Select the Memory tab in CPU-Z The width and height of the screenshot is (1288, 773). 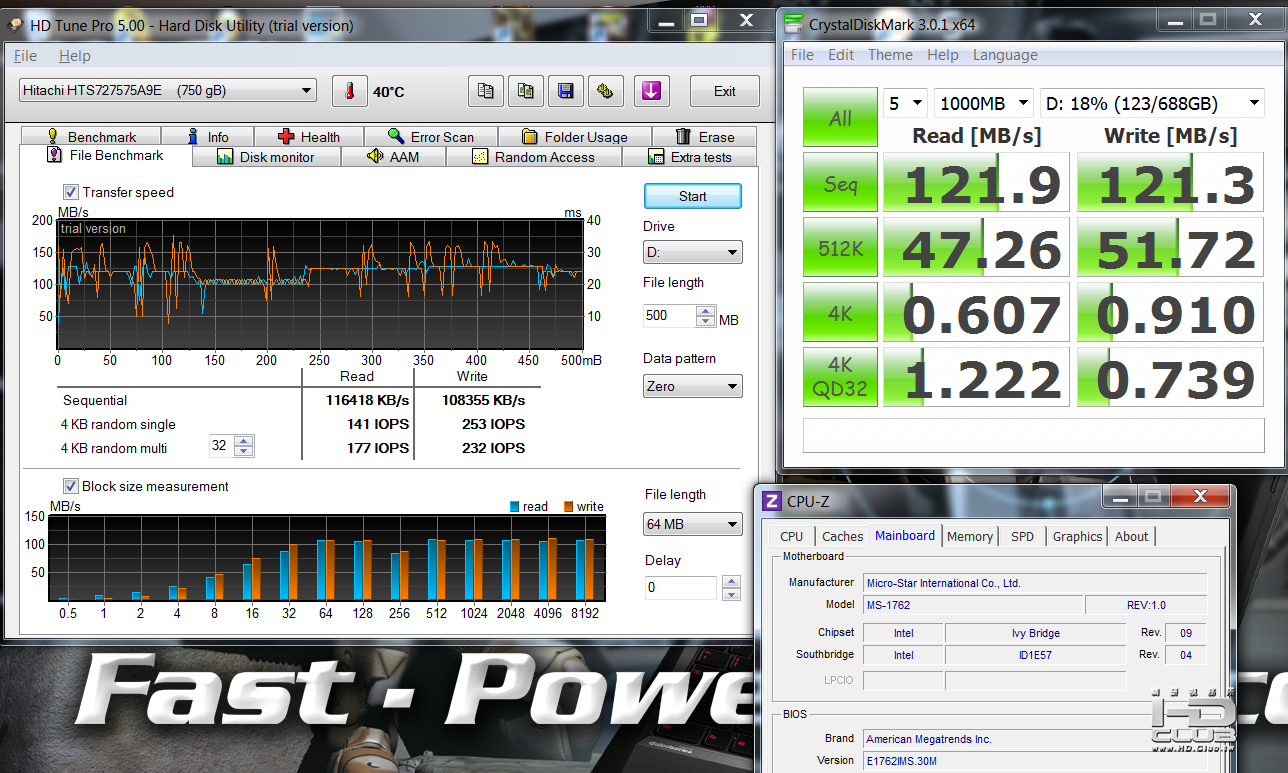click(x=970, y=536)
